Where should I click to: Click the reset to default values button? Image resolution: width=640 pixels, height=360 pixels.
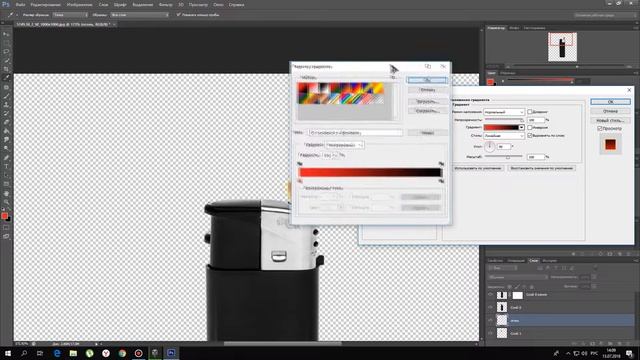tap(542, 168)
